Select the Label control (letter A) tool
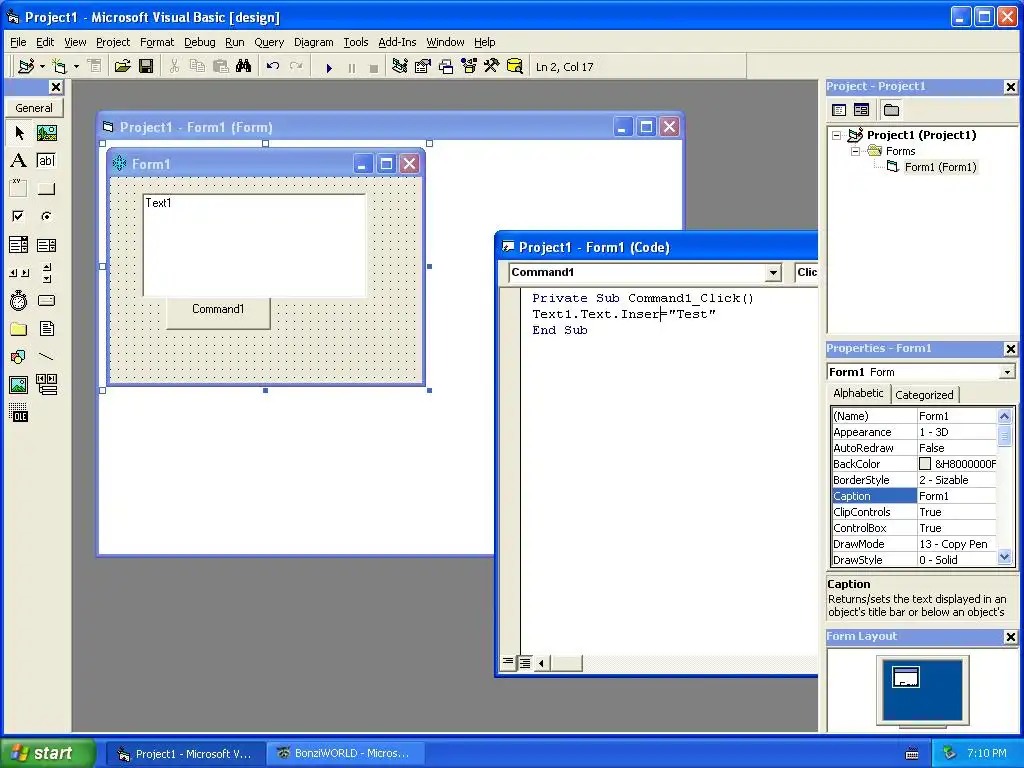This screenshot has height=768, width=1024. pos(19,161)
